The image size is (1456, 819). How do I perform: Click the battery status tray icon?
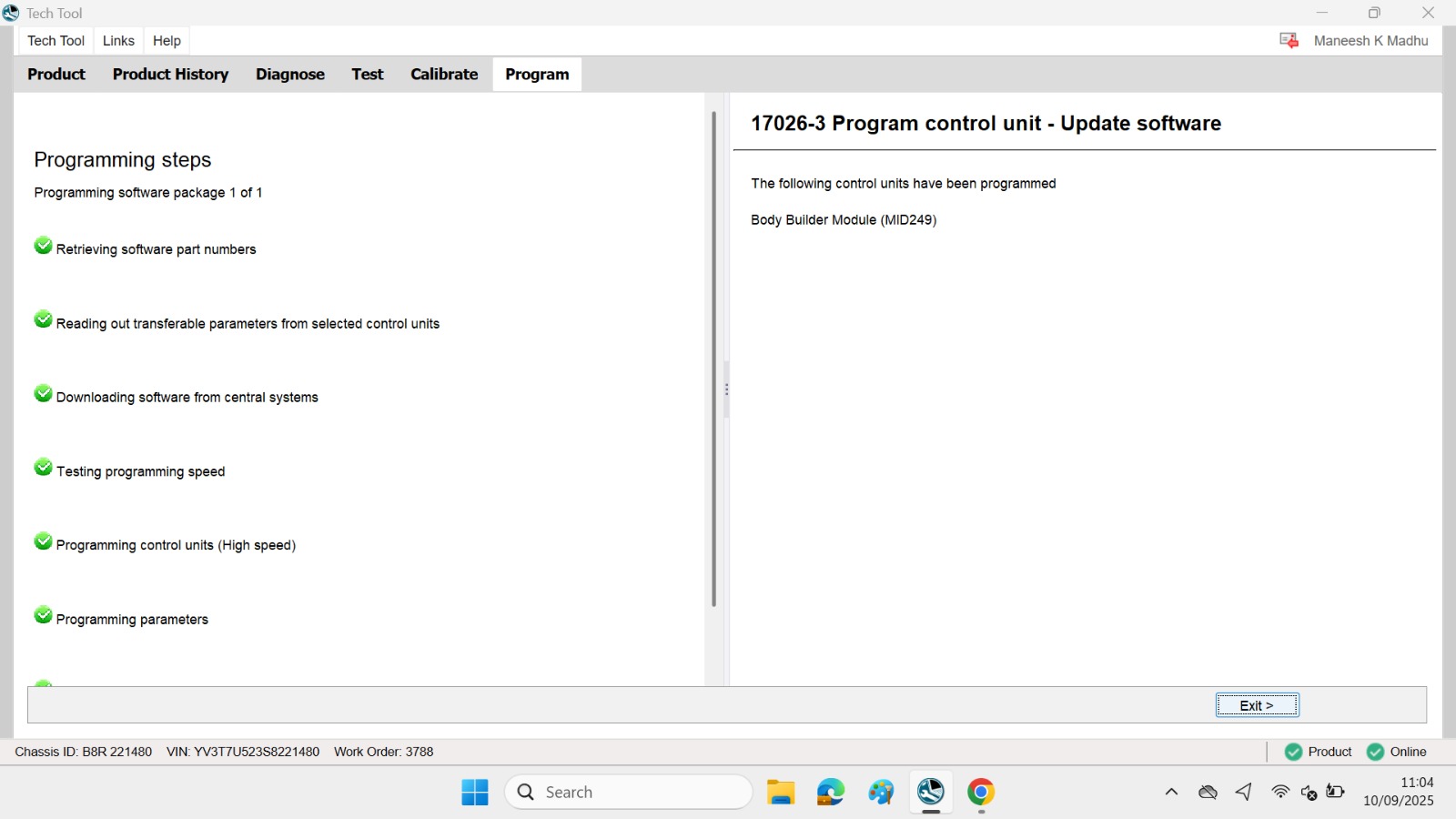click(x=1335, y=792)
